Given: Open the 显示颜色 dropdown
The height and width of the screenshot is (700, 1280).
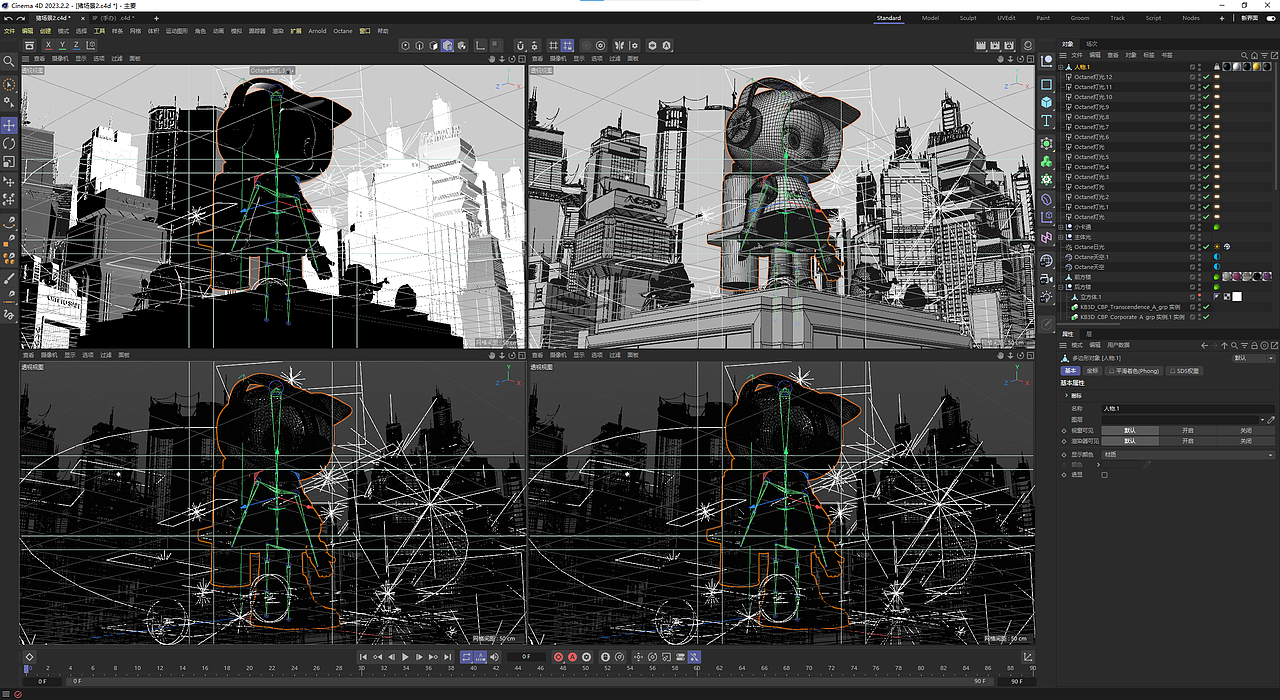Looking at the screenshot, I should coord(1189,454).
